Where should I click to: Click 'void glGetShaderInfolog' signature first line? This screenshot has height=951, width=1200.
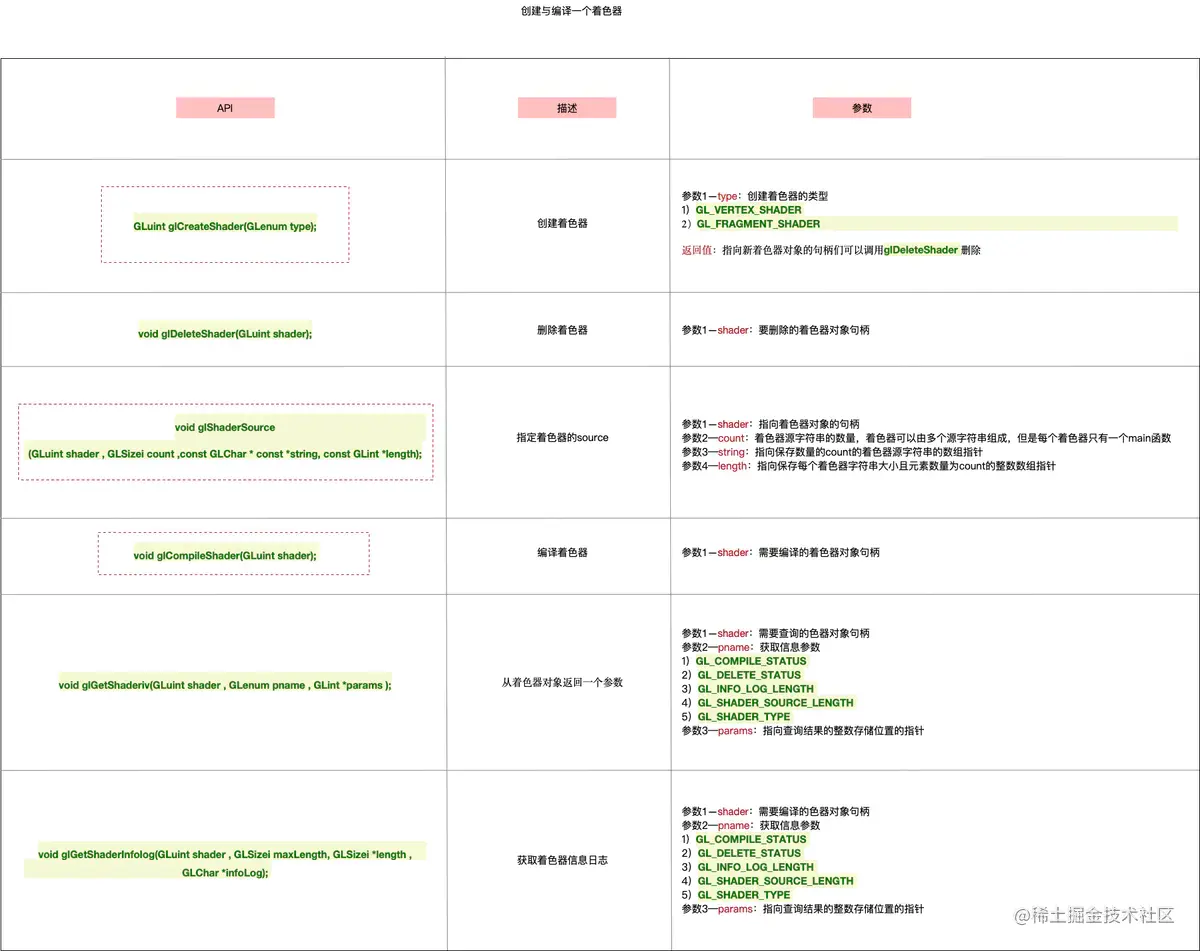click(225, 854)
